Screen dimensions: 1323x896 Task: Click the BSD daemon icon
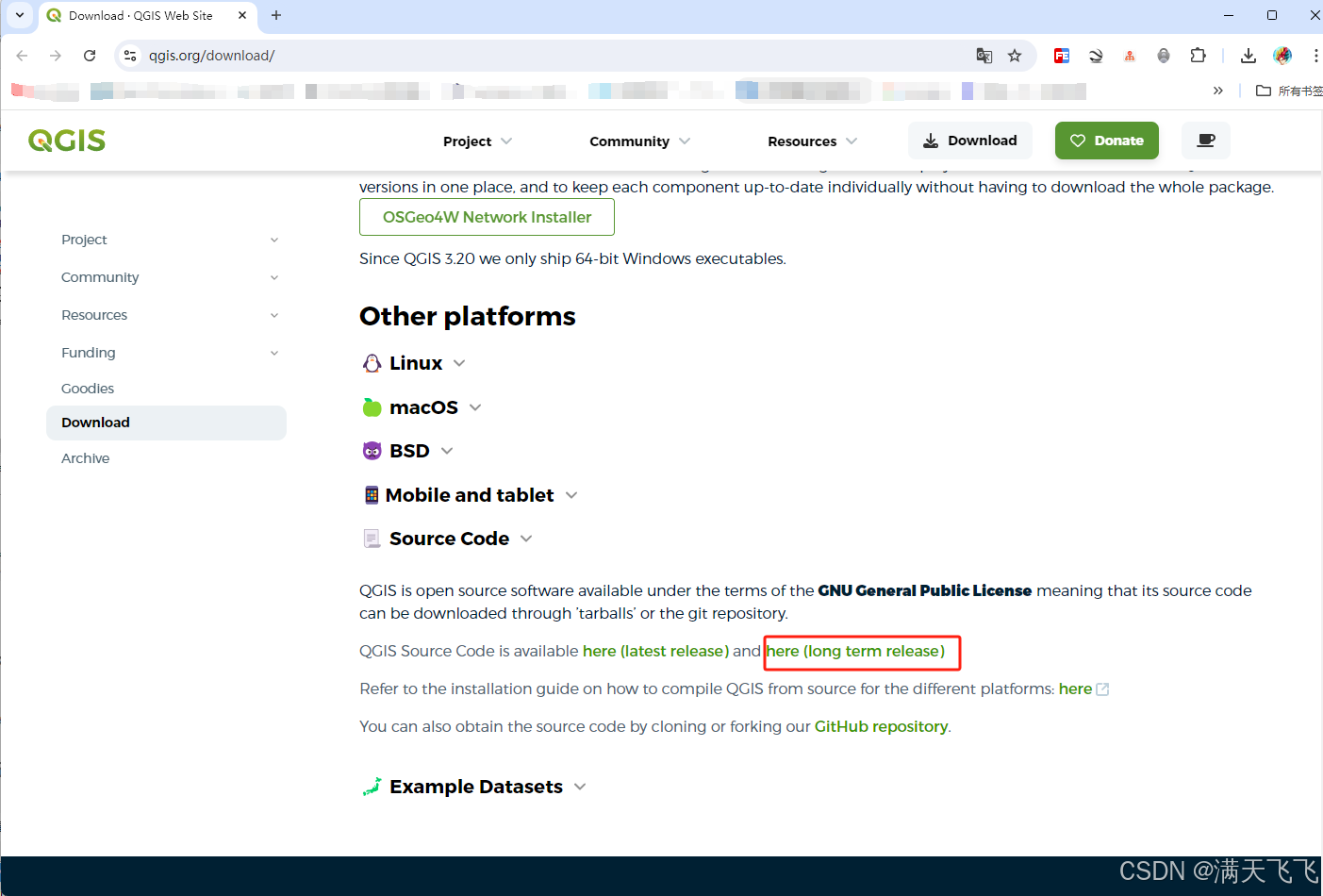click(x=372, y=451)
